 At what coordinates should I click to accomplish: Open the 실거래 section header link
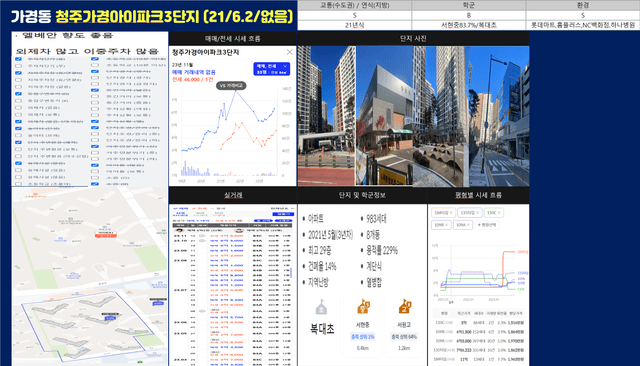pyautogui.click(x=233, y=195)
